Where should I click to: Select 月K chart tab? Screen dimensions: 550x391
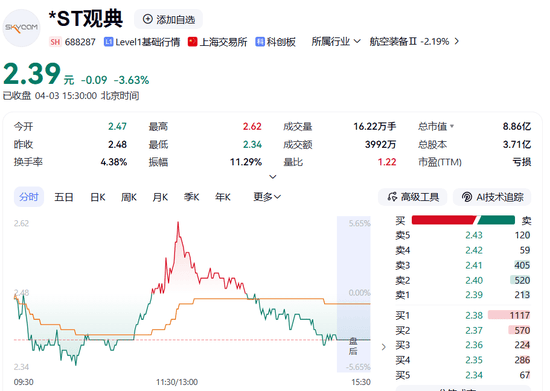160,197
